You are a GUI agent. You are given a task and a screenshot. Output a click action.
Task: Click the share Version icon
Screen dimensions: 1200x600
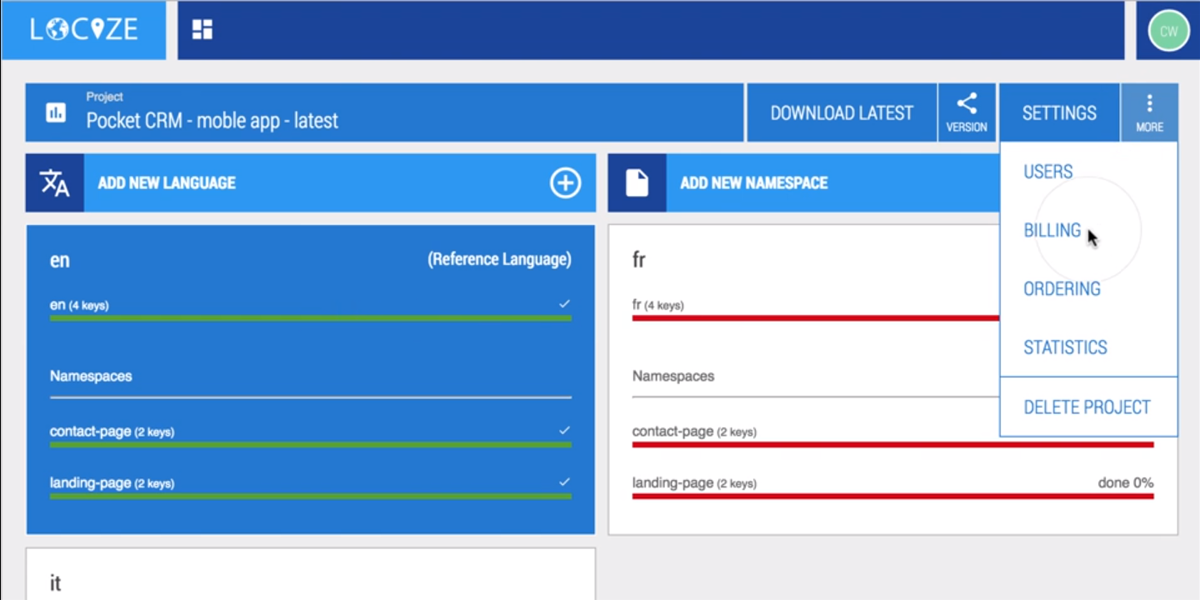click(x=966, y=112)
